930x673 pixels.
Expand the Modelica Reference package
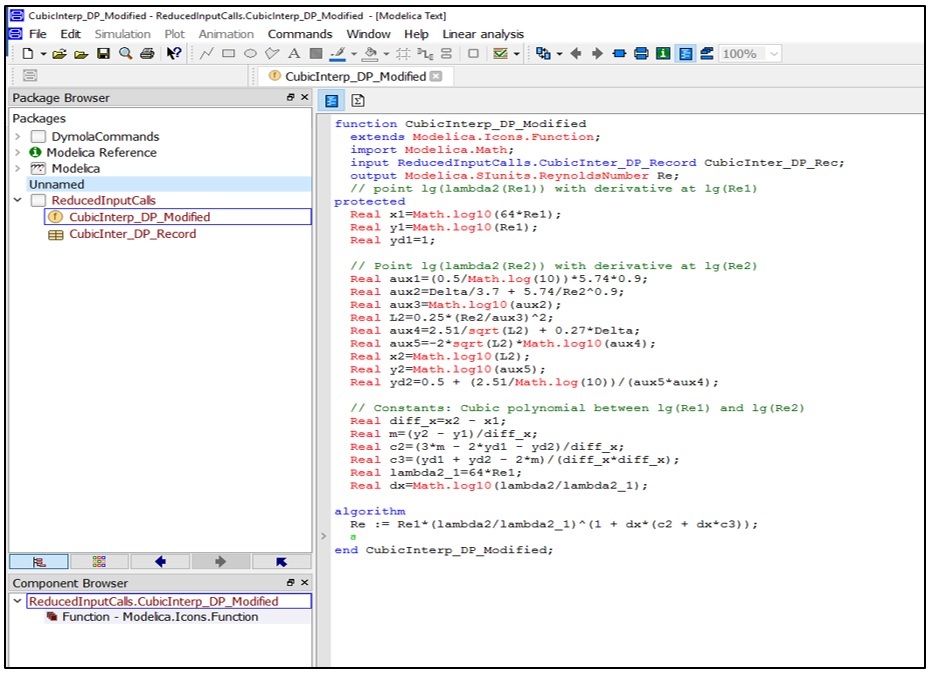(x=18, y=153)
